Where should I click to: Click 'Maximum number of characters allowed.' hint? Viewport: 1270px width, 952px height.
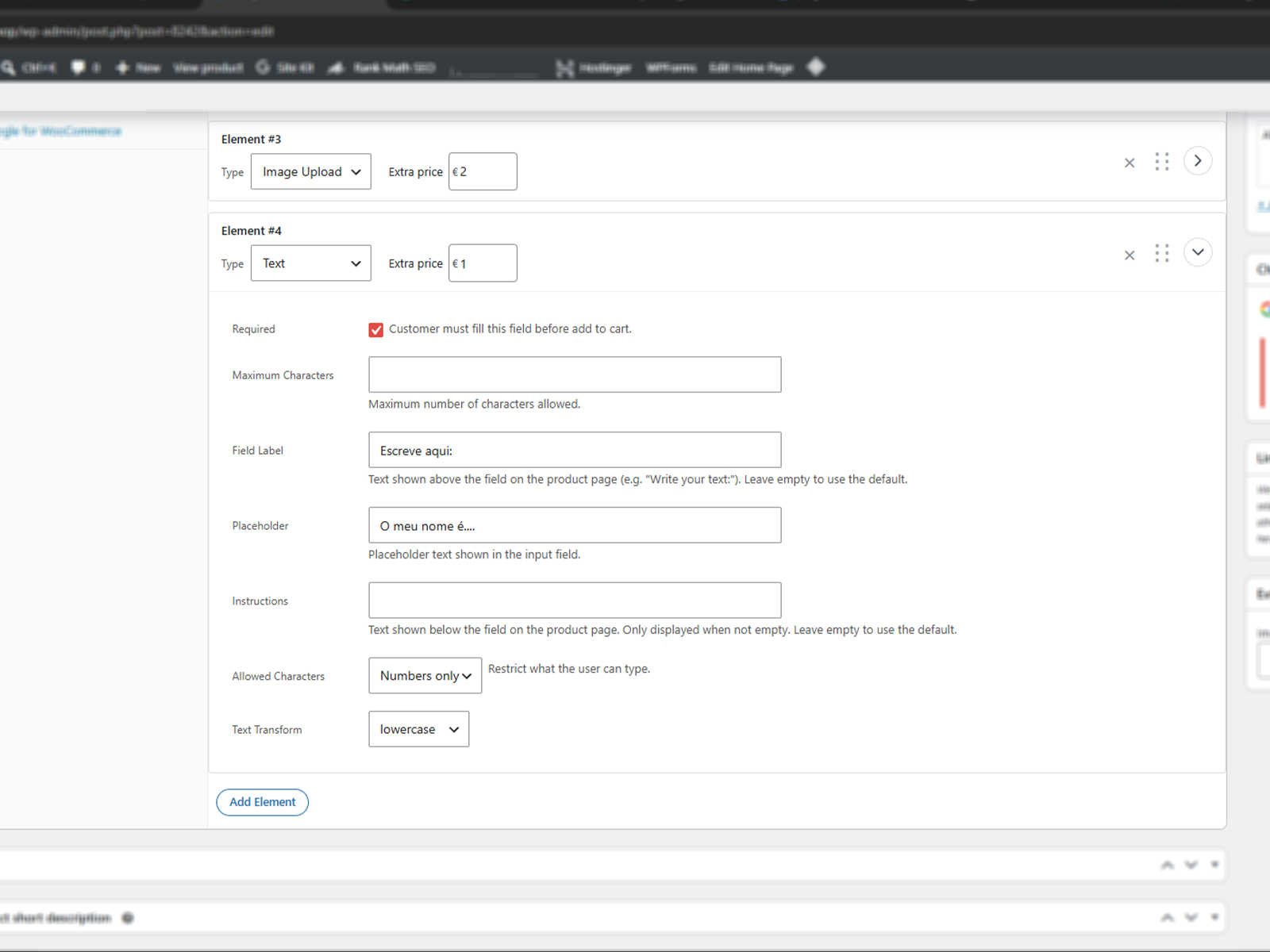pos(474,404)
